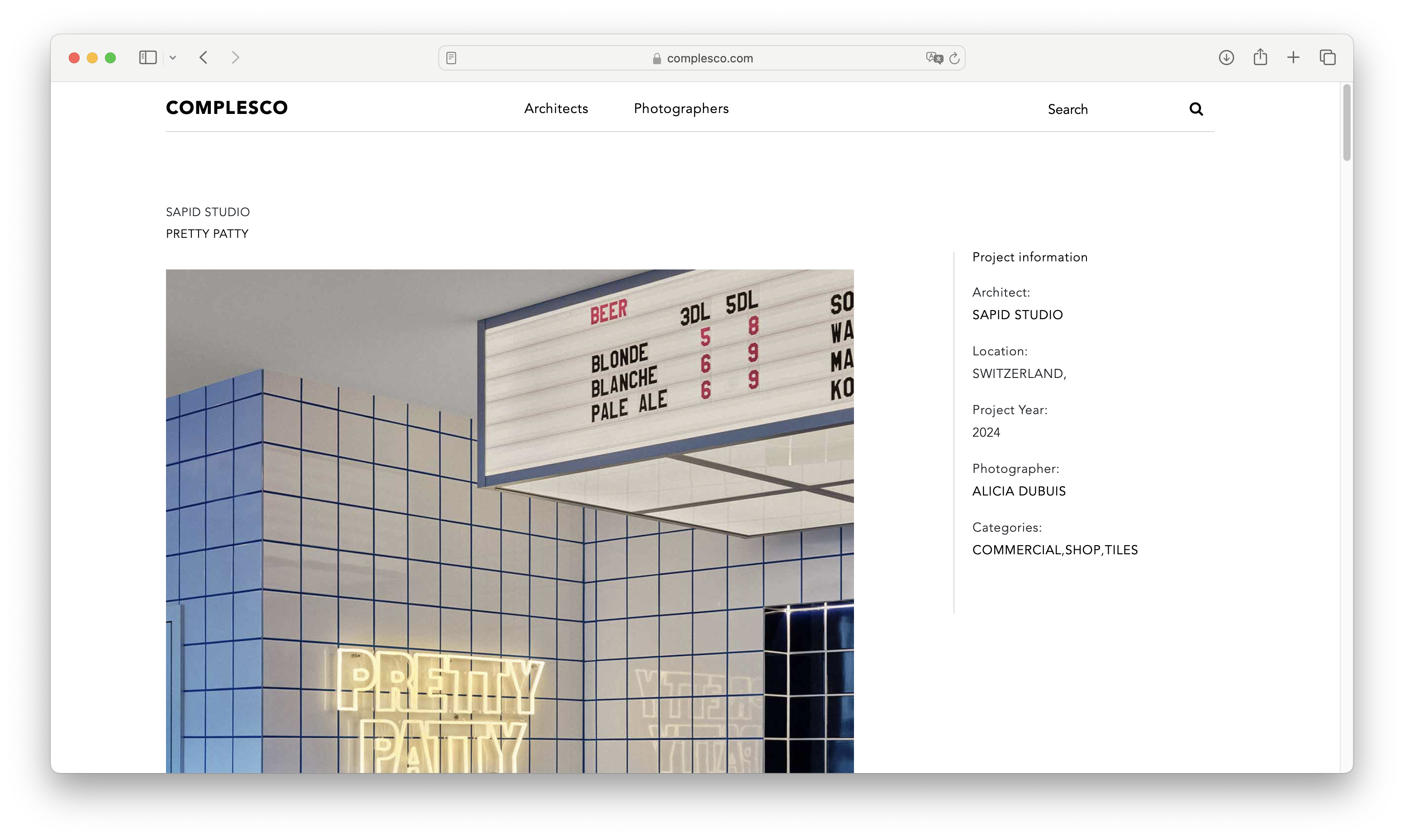Image resolution: width=1404 pixels, height=840 pixels.
Task: Open a new tab with plus icon
Action: (1294, 57)
